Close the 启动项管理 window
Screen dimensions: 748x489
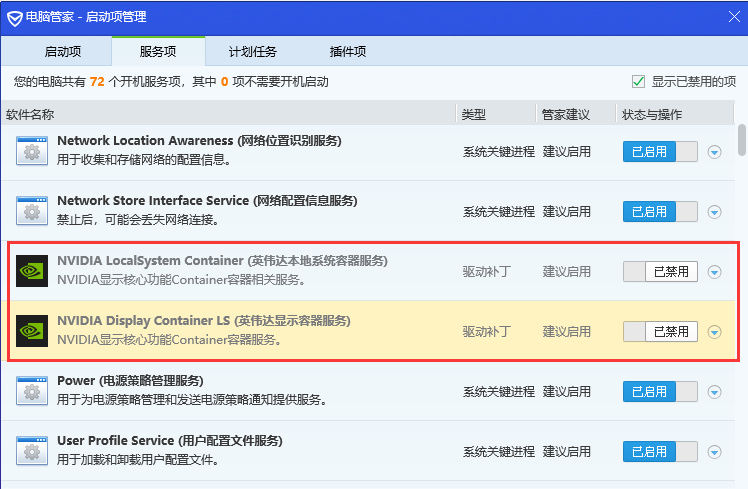(x=735, y=17)
